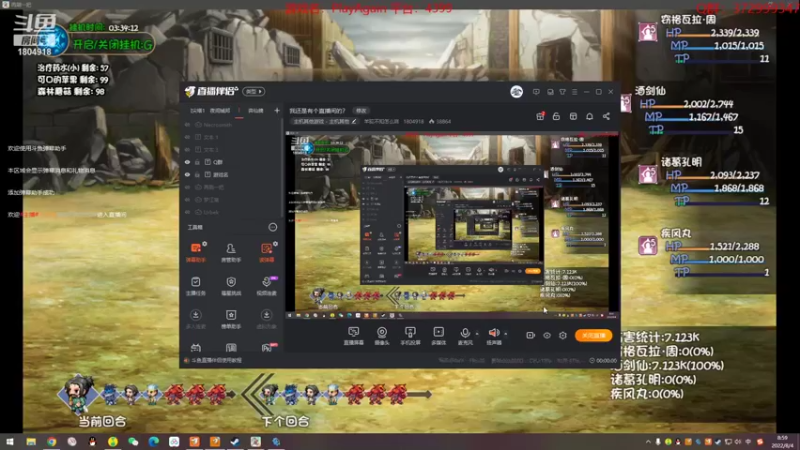
Task: Open the download-arrow tool in third row left
Action: (196, 319)
